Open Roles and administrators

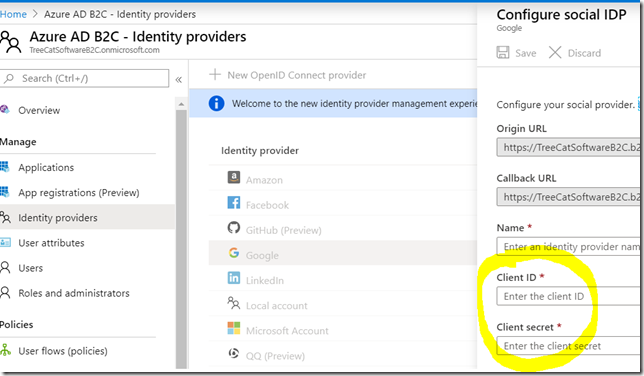click(x=74, y=293)
